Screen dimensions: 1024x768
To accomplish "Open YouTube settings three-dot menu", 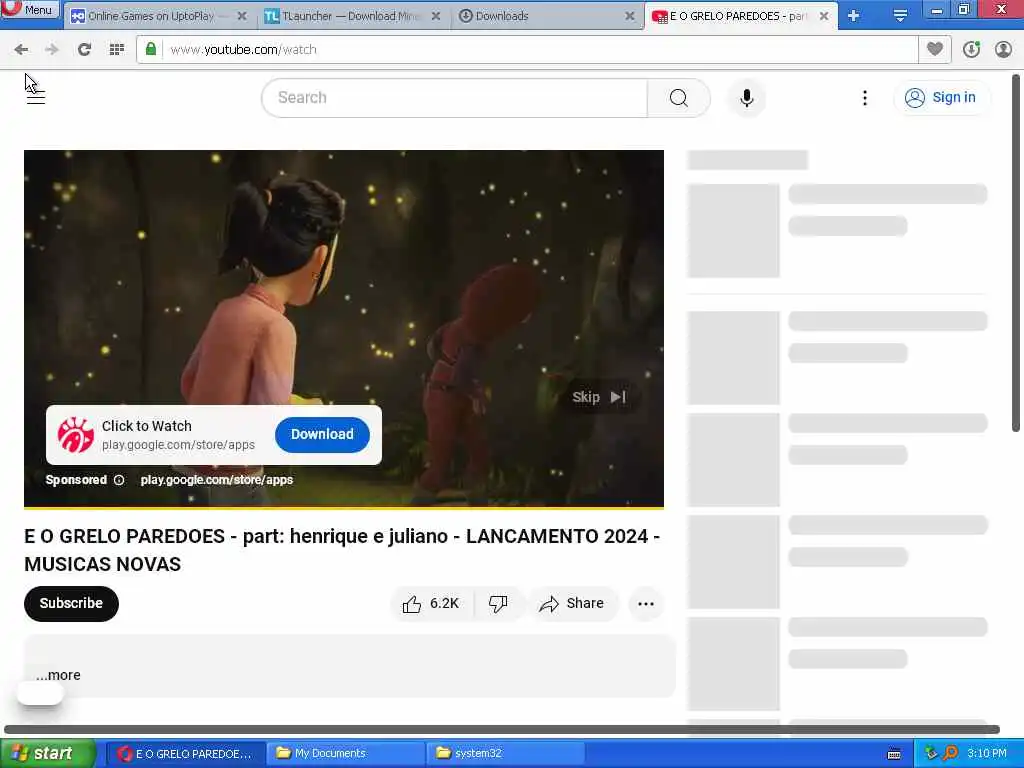I will tap(865, 97).
